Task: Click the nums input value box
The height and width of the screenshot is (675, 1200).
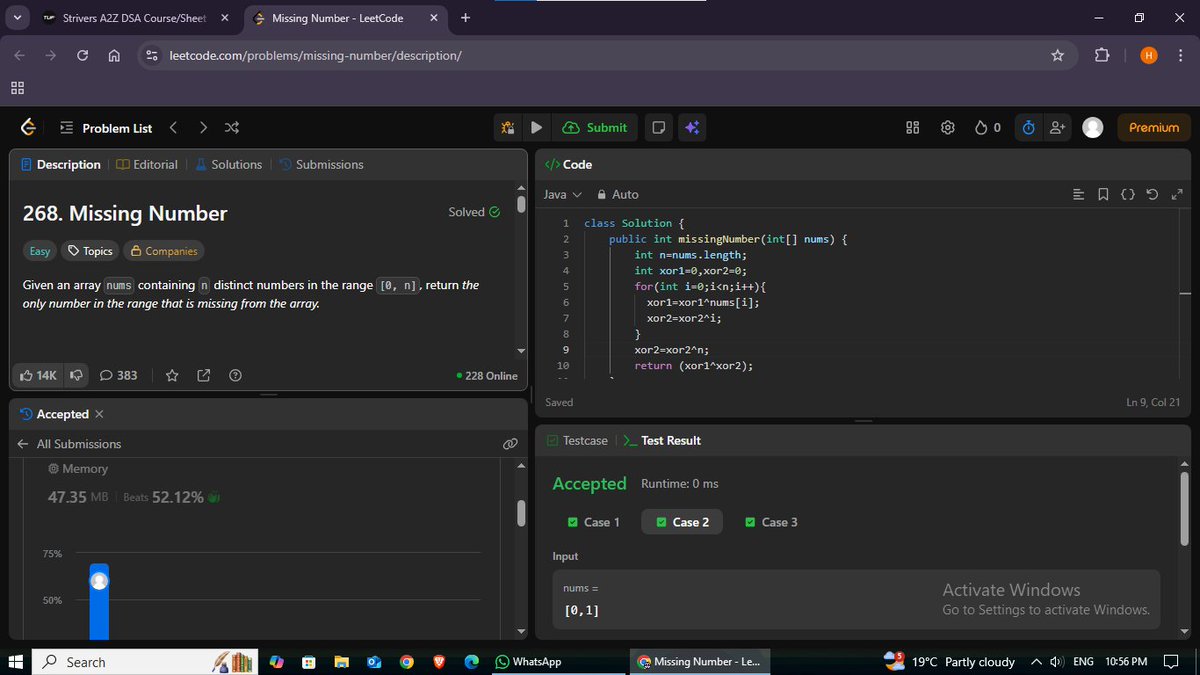Action: click(x=856, y=600)
